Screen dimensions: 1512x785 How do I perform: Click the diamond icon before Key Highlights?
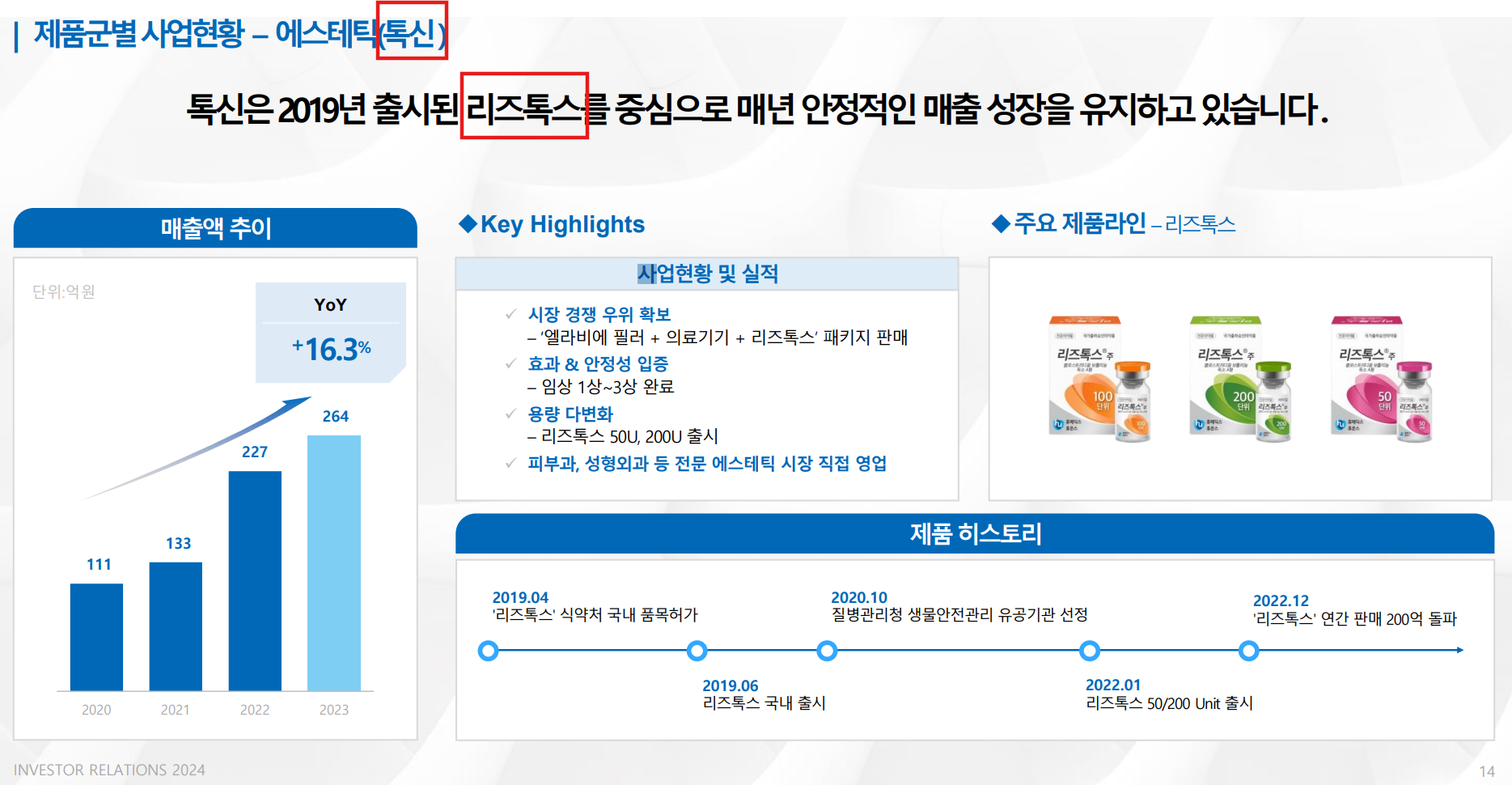click(x=468, y=223)
